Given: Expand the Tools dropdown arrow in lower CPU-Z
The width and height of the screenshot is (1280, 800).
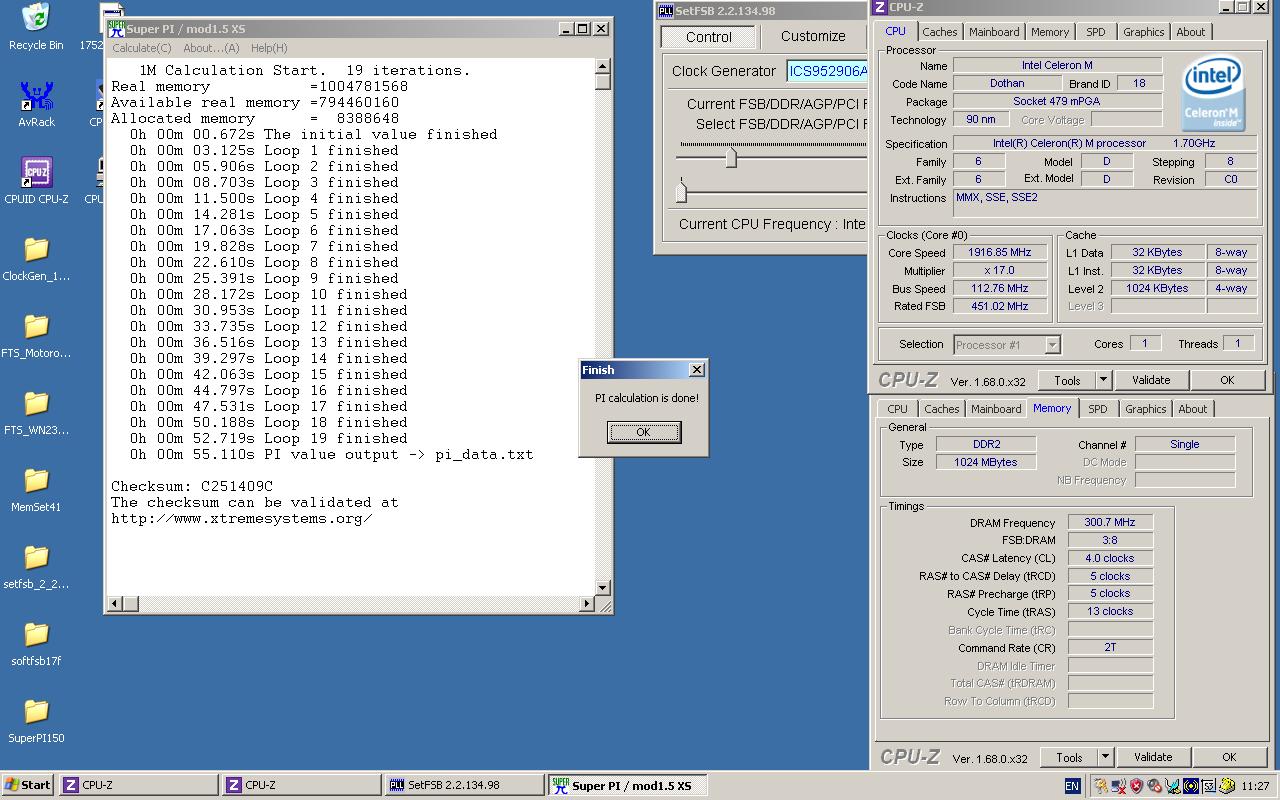Looking at the screenshot, I should pyautogui.click(x=1106, y=757).
